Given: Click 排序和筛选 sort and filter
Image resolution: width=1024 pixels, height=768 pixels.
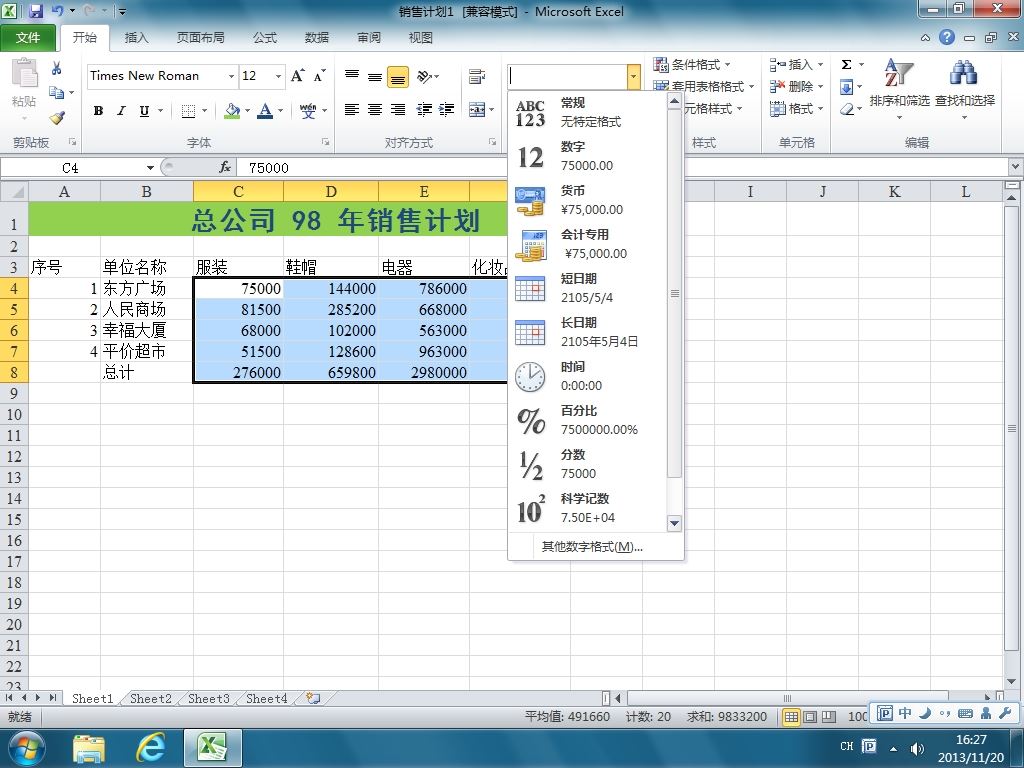Looking at the screenshot, I should point(899,89).
